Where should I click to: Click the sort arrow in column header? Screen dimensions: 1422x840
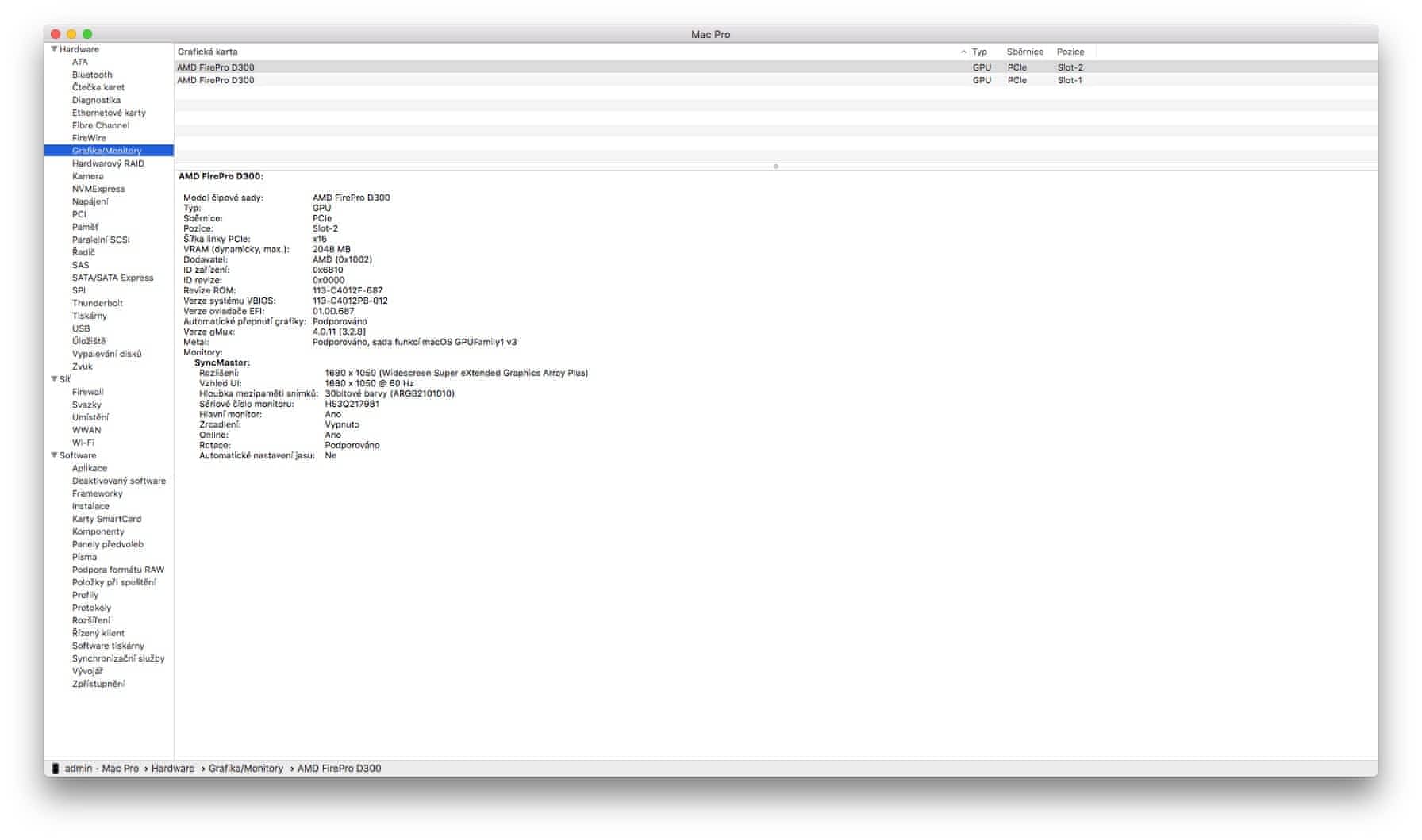click(963, 52)
